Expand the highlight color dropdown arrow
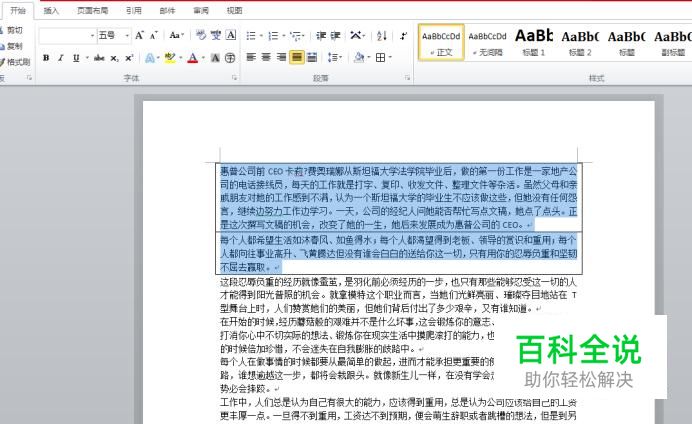The height and width of the screenshot is (424, 692). tap(181, 58)
